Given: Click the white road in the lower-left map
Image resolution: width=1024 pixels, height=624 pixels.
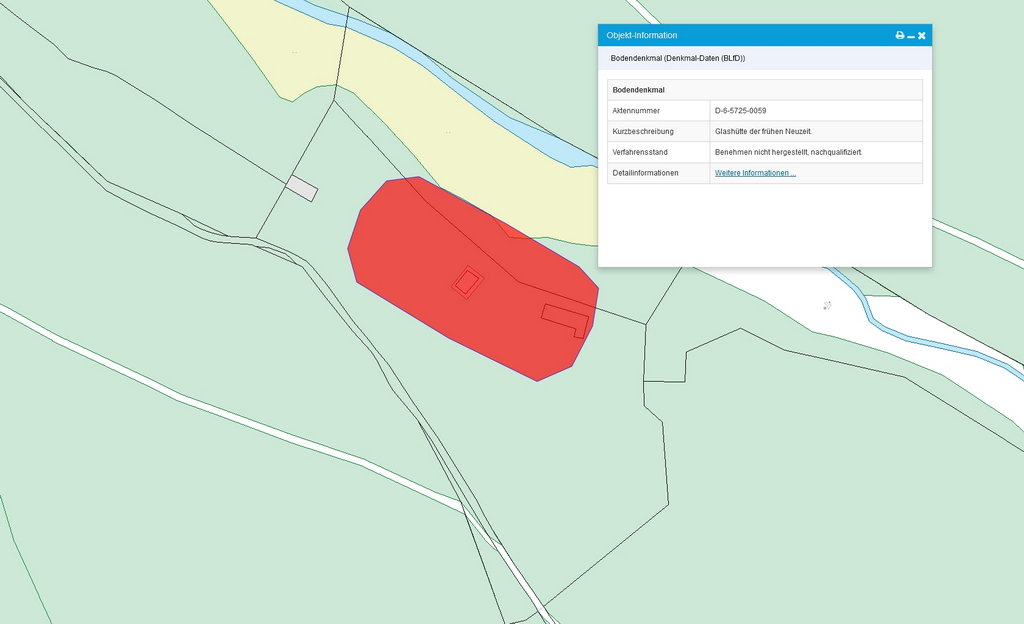Looking at the screenshot, I should 200,390.
